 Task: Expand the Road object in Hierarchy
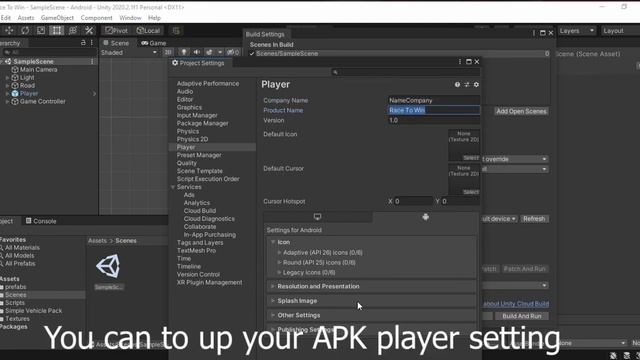point(7,86)
